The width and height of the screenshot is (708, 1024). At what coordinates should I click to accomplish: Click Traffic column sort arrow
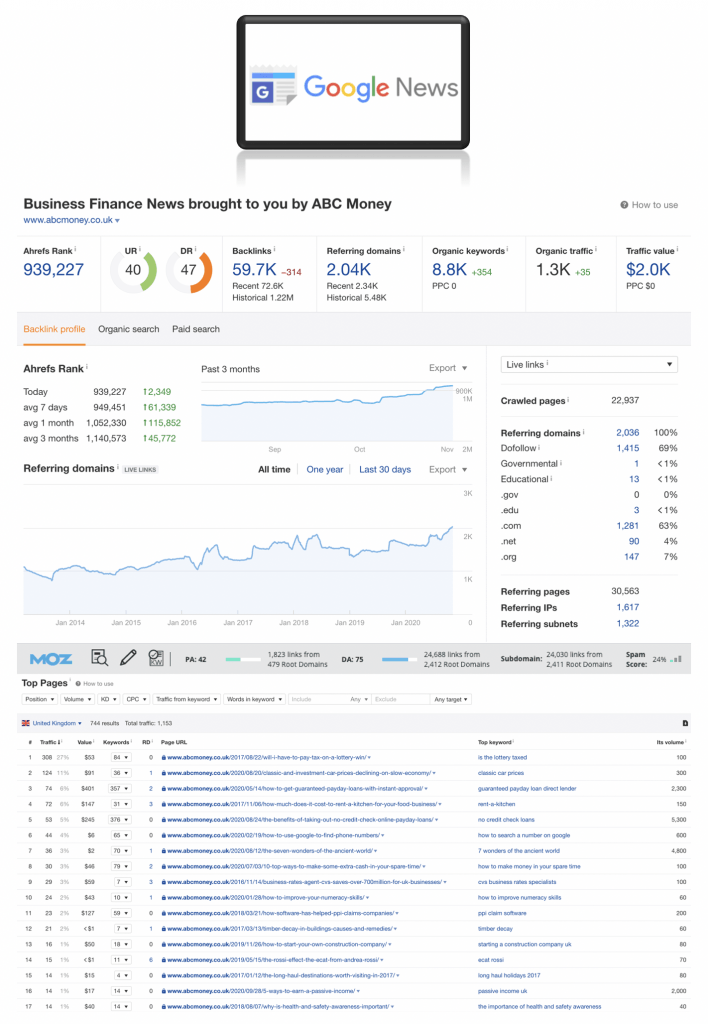(x=60, y=742)
